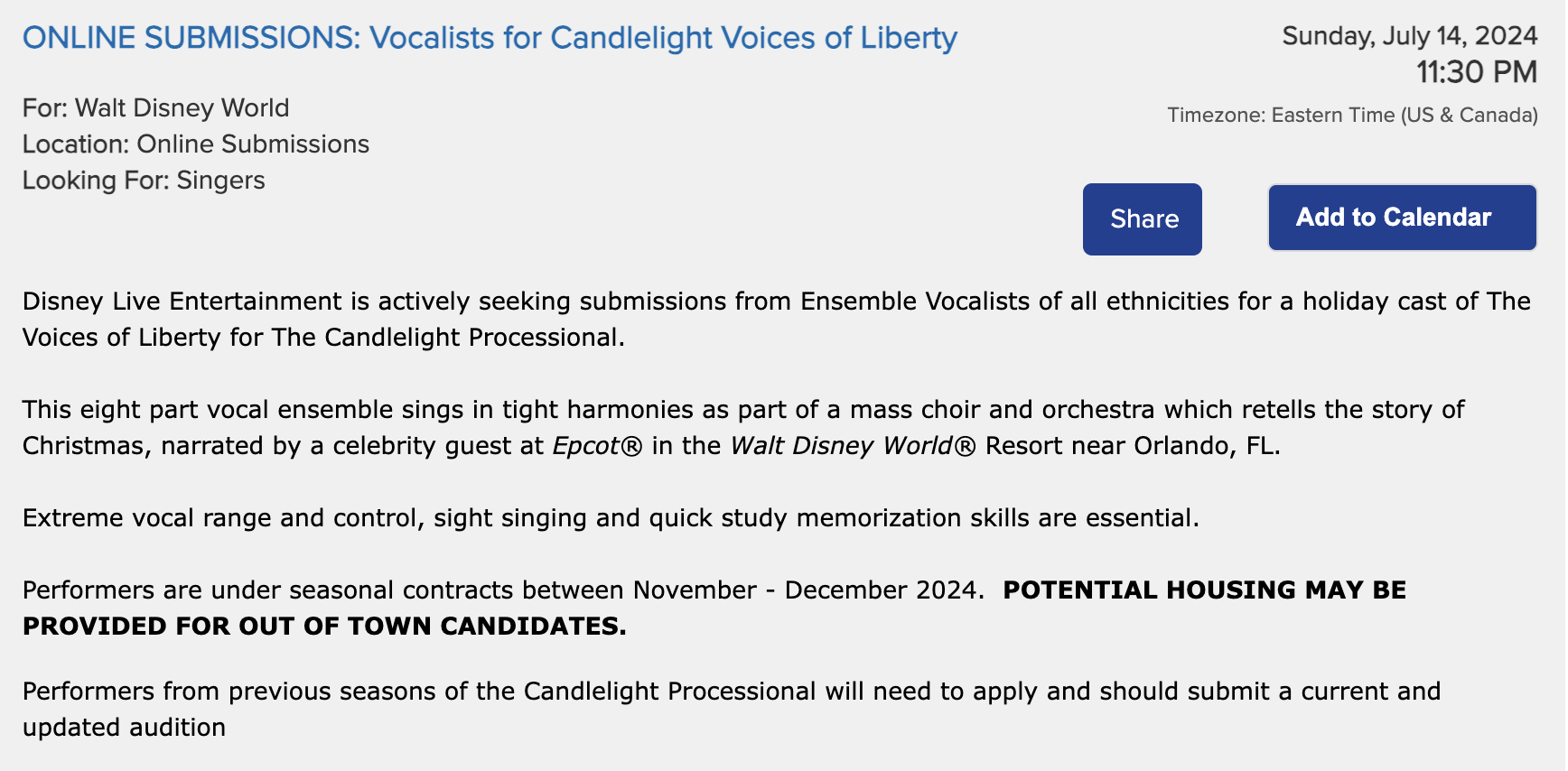Click the Eastern Time timezone label
Screen dimensions: 1568x771
coord(1351,116)
